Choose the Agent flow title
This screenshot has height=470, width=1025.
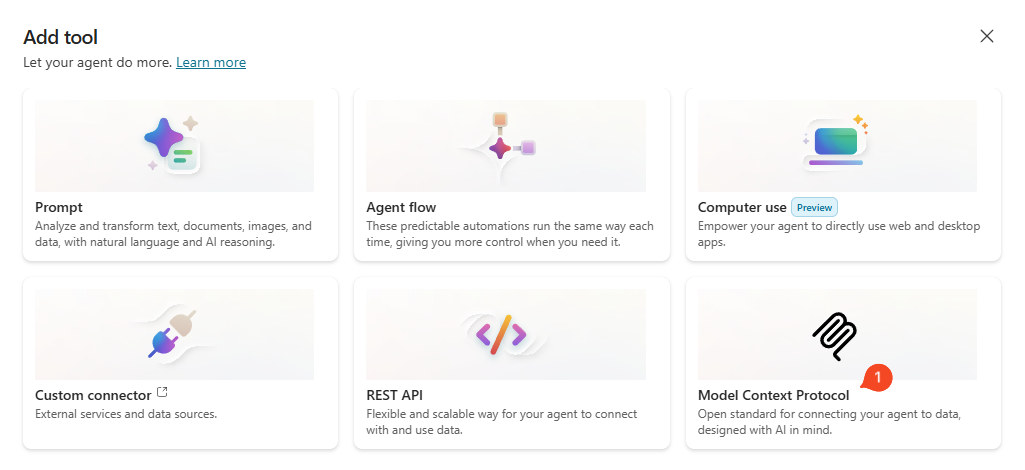401,207
